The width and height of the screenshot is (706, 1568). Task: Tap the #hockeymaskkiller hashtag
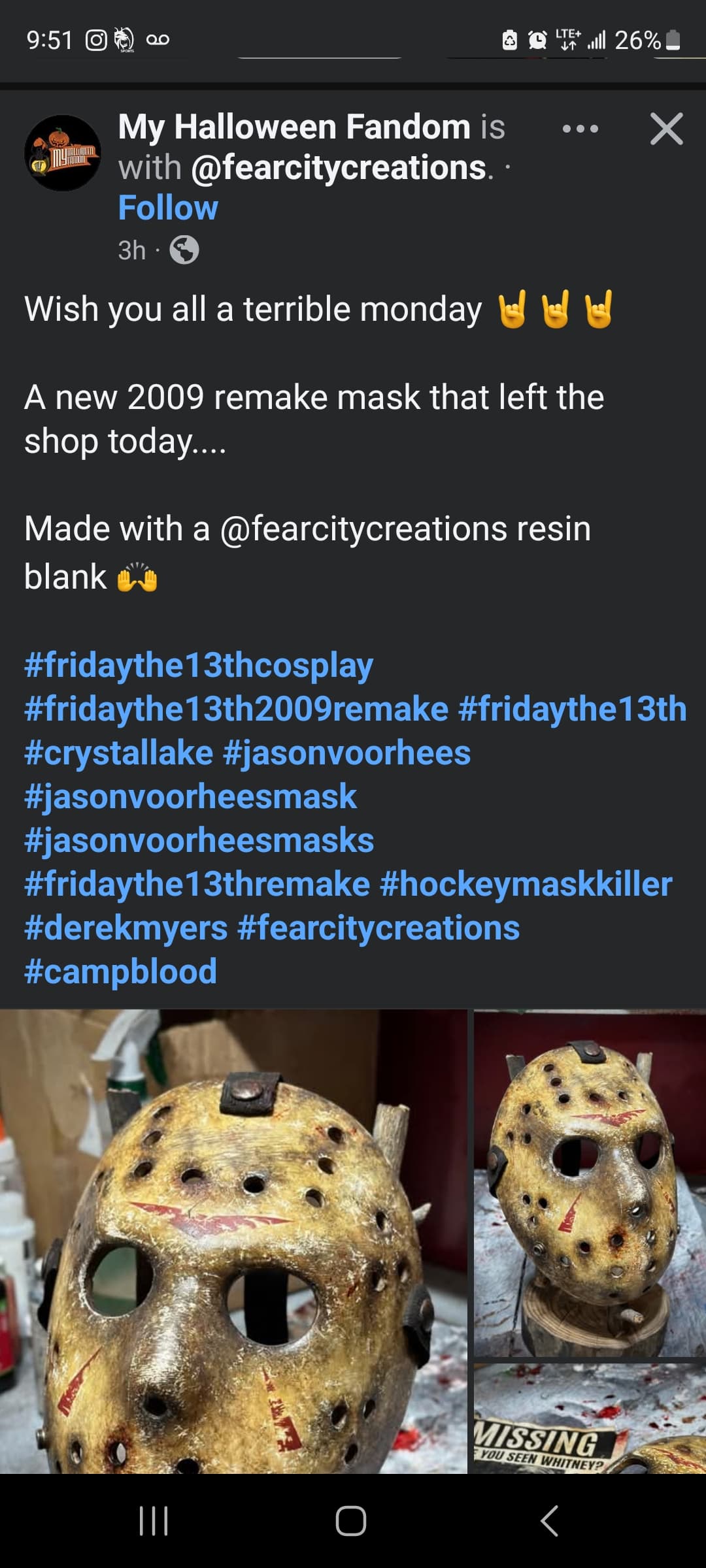526,884
